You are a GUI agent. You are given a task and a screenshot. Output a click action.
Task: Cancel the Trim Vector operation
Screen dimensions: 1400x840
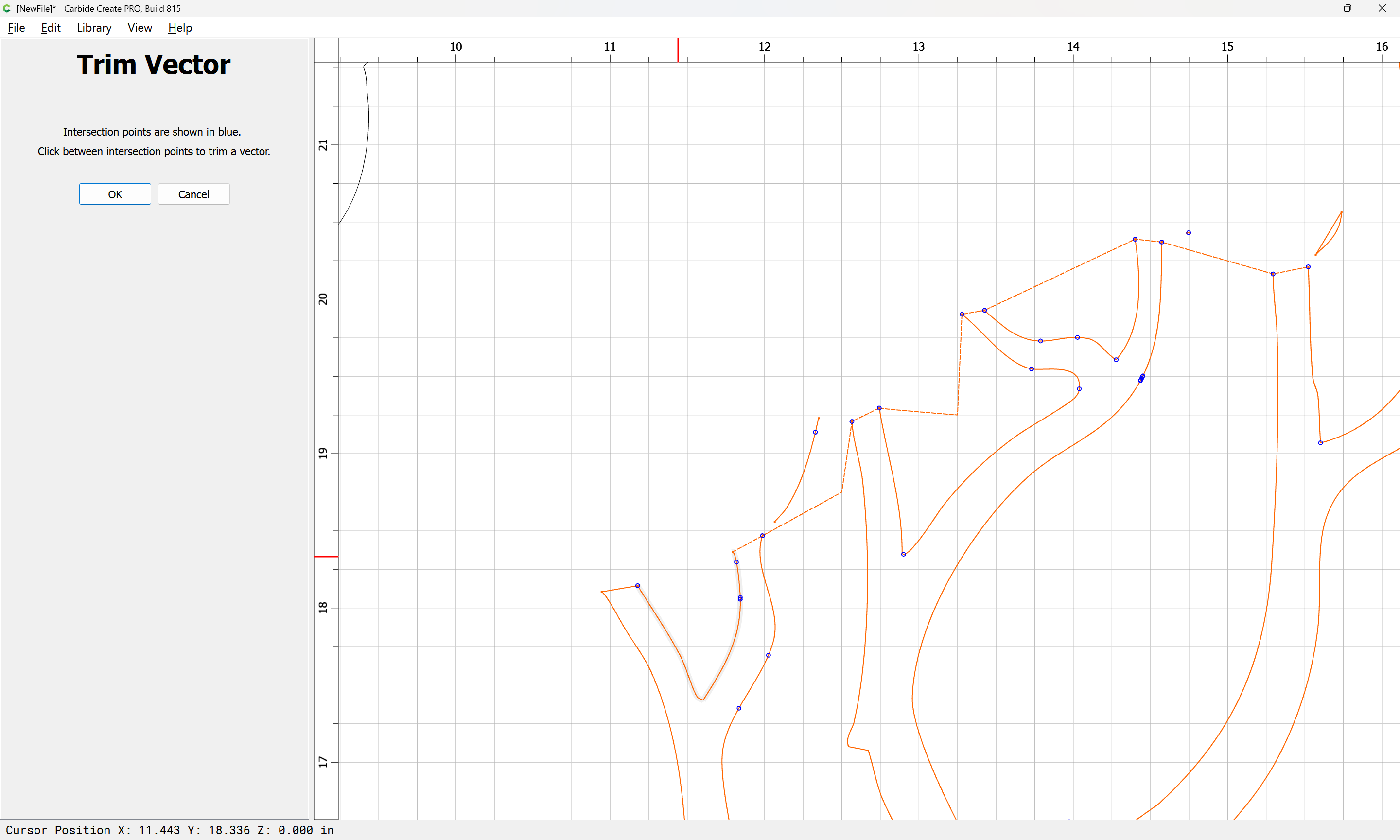click(193, 194)
